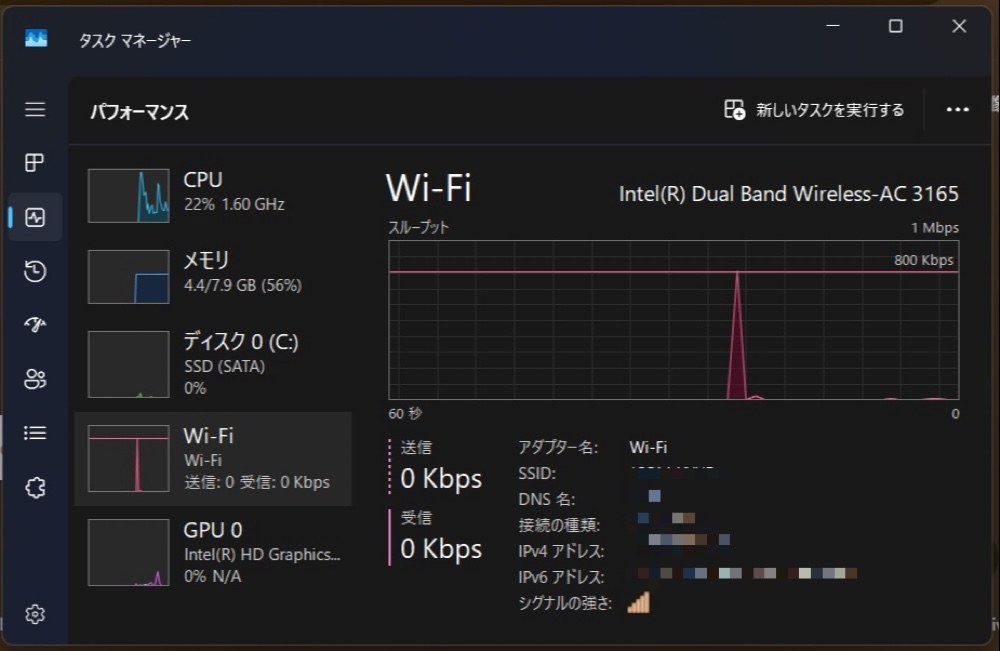The image size is (1000, 651).
Task: Click the Task Manager app icon
Action: [36, 38]
